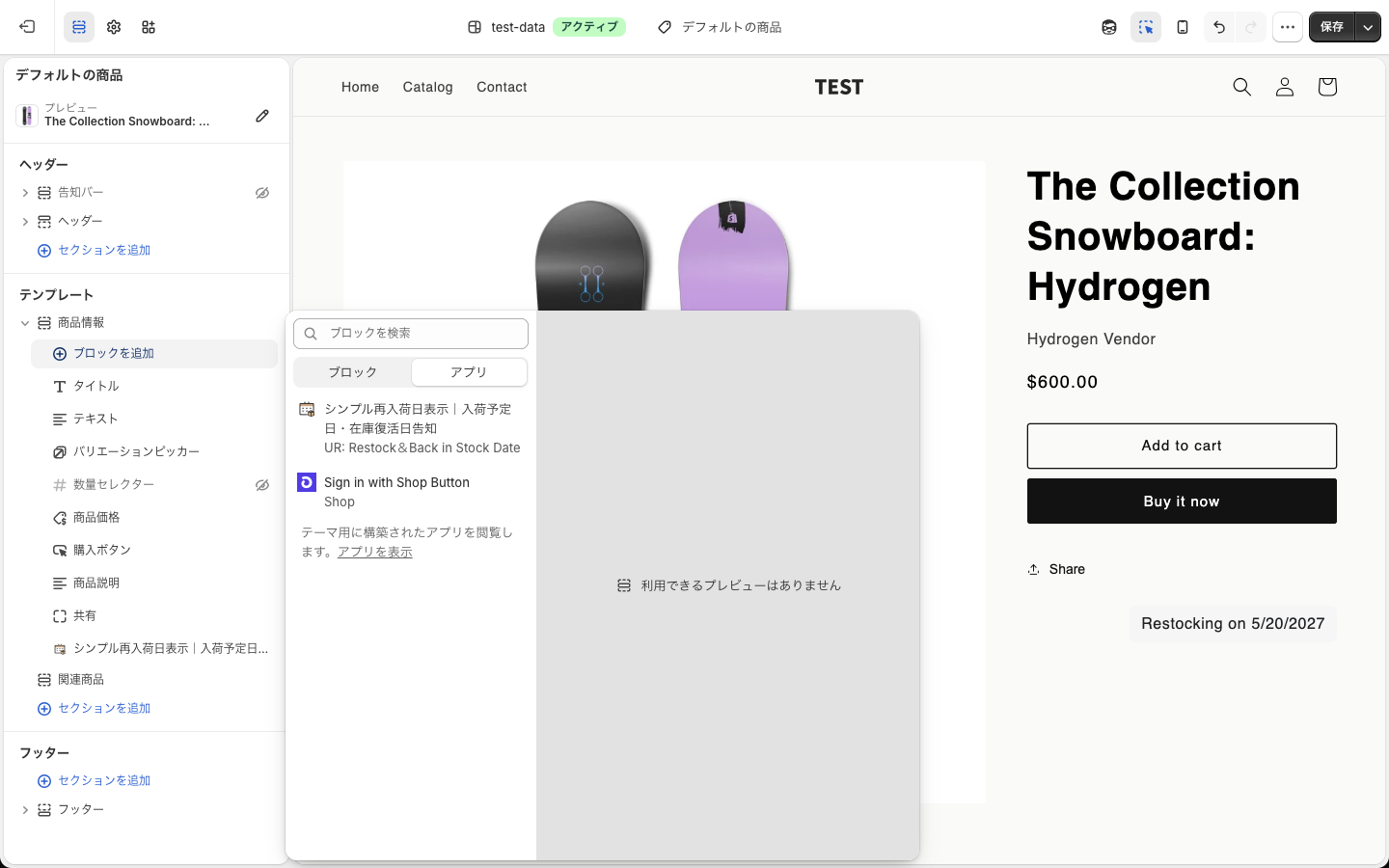Click the アプリを表示 link
Image resolution: width=1389 pixels, height=868 pixels.
pos(375,552)
